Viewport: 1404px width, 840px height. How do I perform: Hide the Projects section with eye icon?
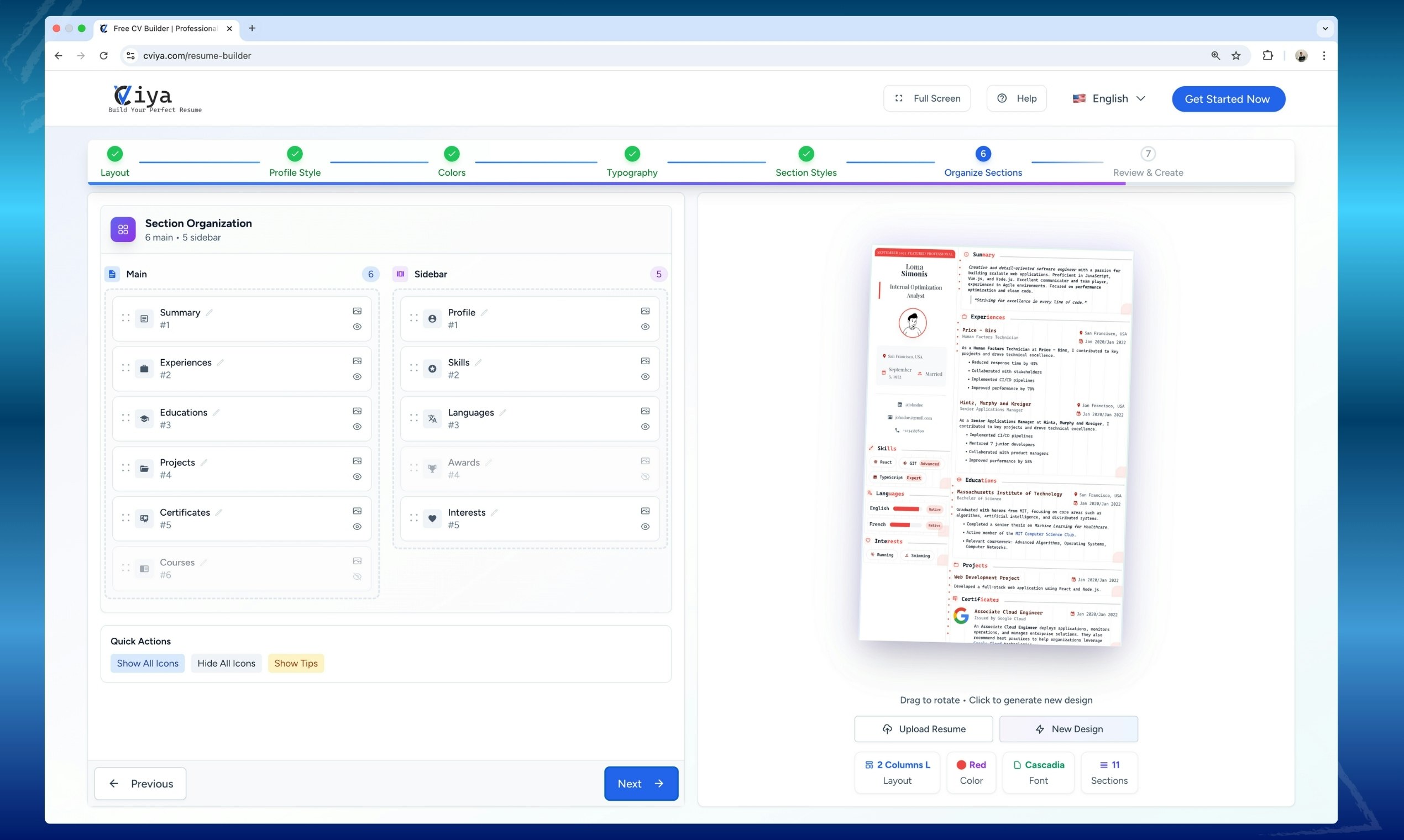pyautogui.click(x=357, y=476)
